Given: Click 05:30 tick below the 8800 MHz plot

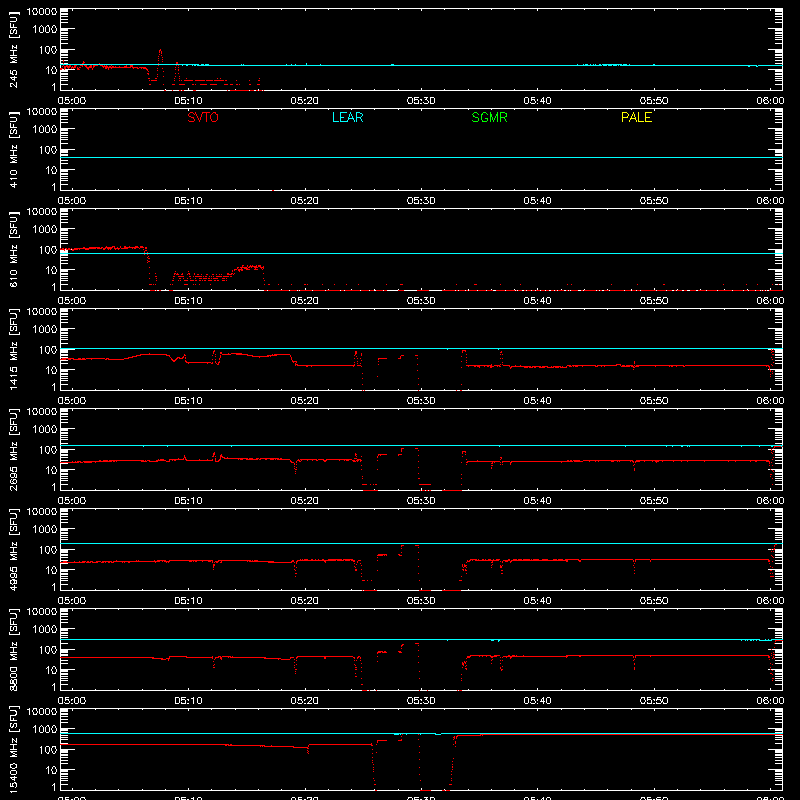Looking at the screenshot, I should [421, 701].
